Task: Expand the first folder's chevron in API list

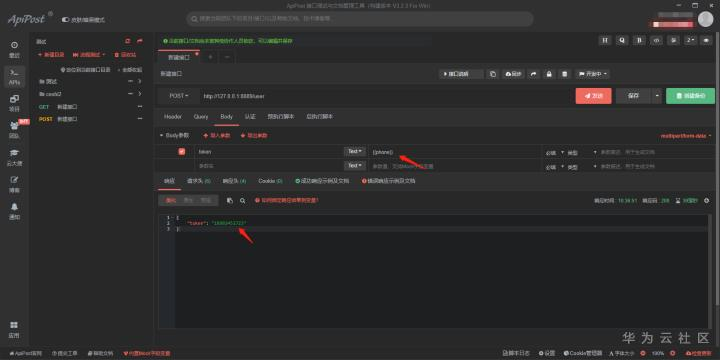Action: coord(140,81)
